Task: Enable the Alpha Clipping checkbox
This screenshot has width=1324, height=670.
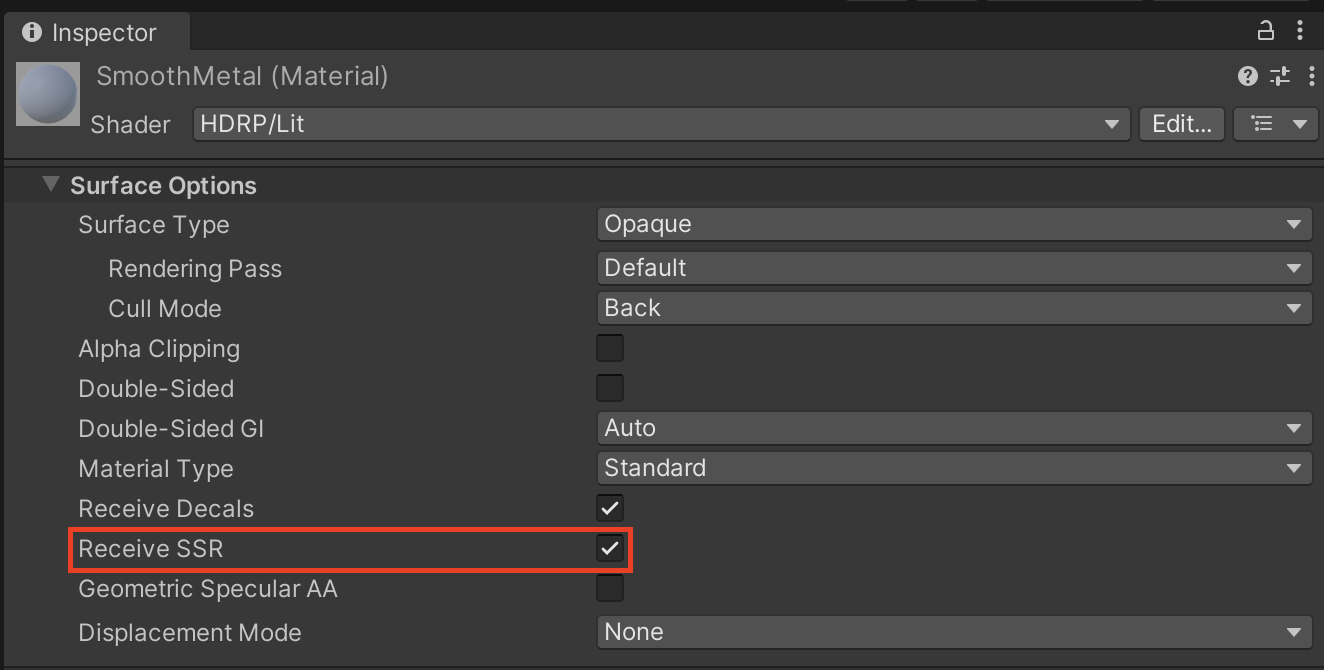Action: tap(609, 348)
